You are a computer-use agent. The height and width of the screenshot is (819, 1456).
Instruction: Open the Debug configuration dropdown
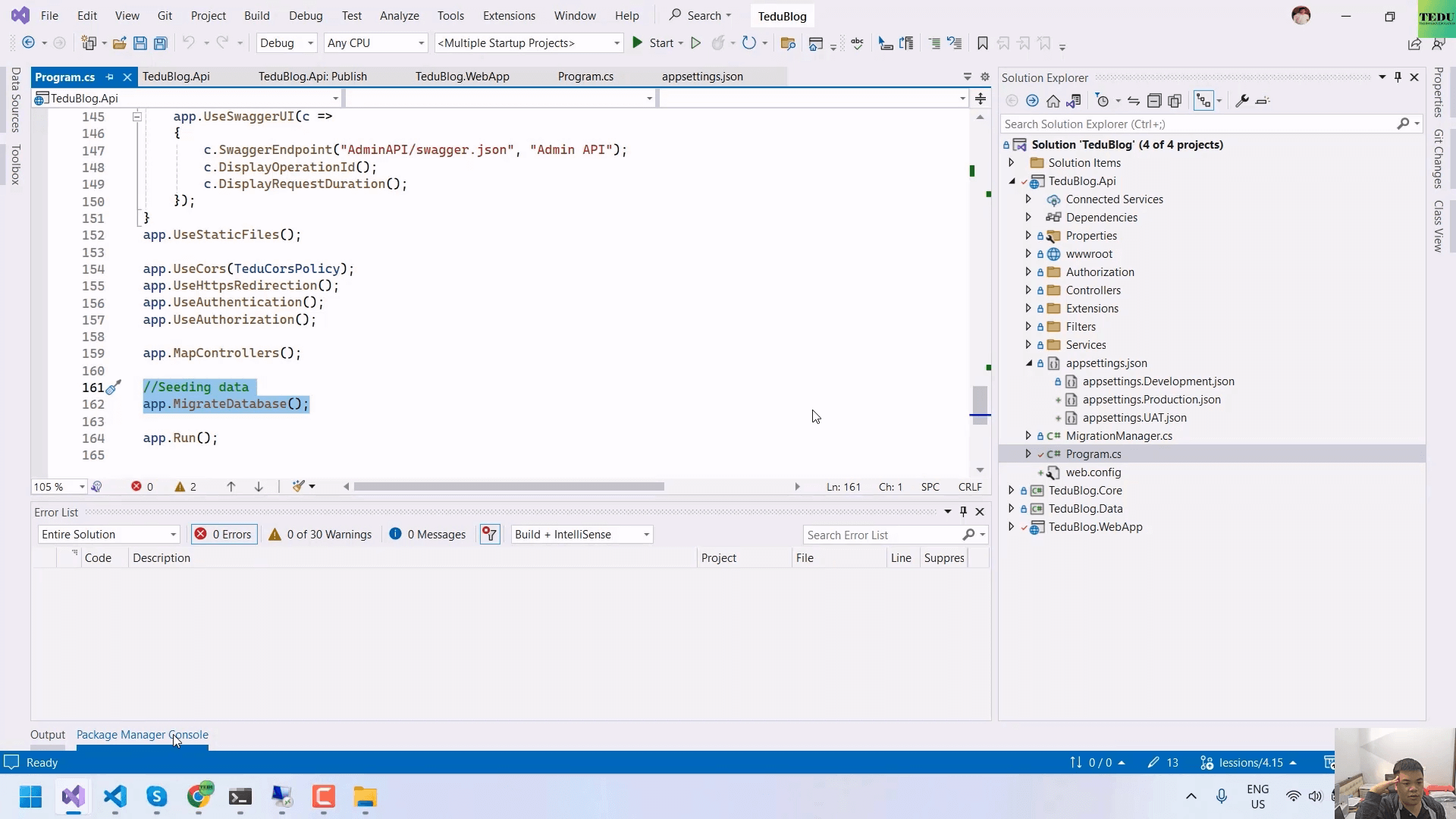click(287, 43)
